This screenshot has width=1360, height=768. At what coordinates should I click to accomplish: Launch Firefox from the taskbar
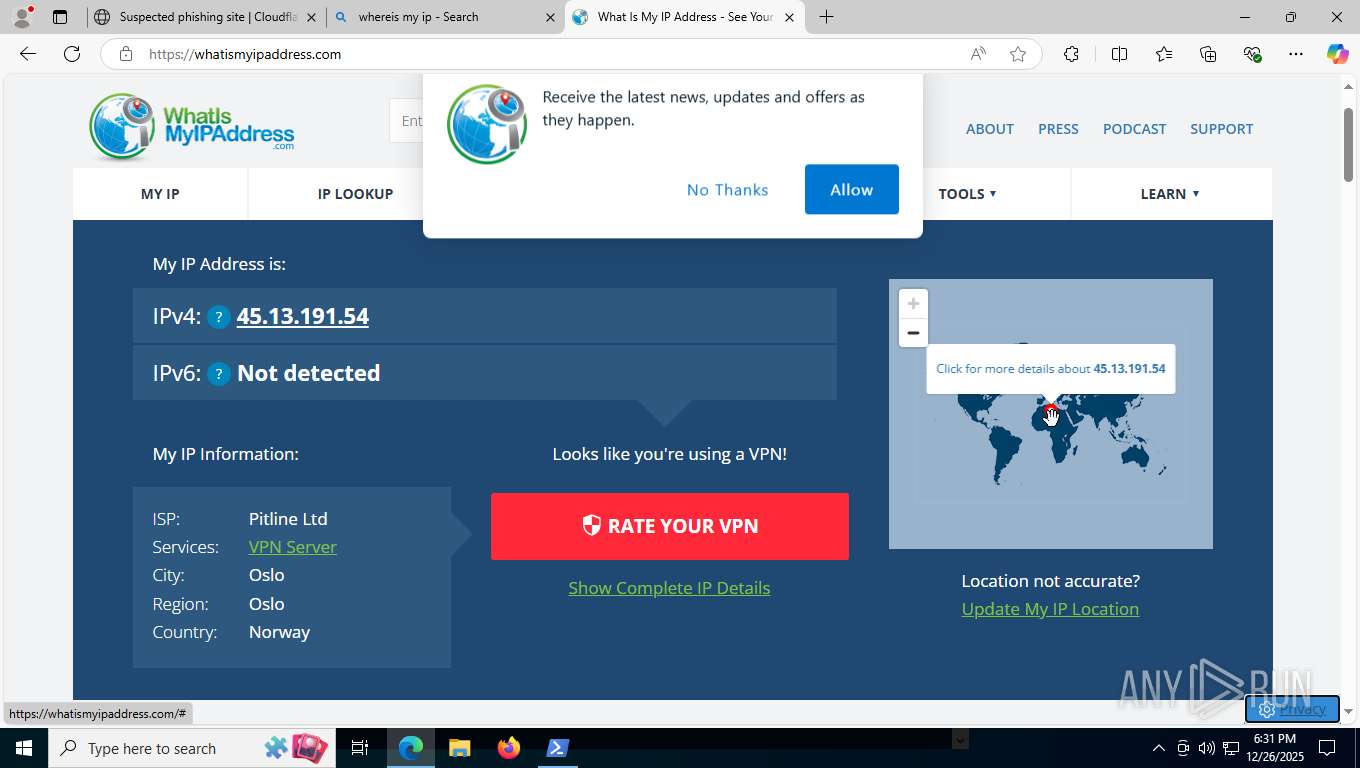[x=509, y=748]
